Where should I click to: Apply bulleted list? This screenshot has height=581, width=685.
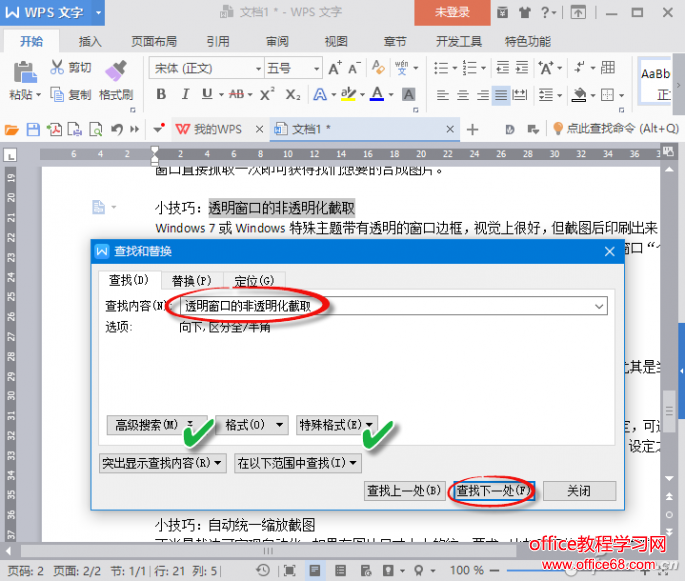(x=441, y=68)
